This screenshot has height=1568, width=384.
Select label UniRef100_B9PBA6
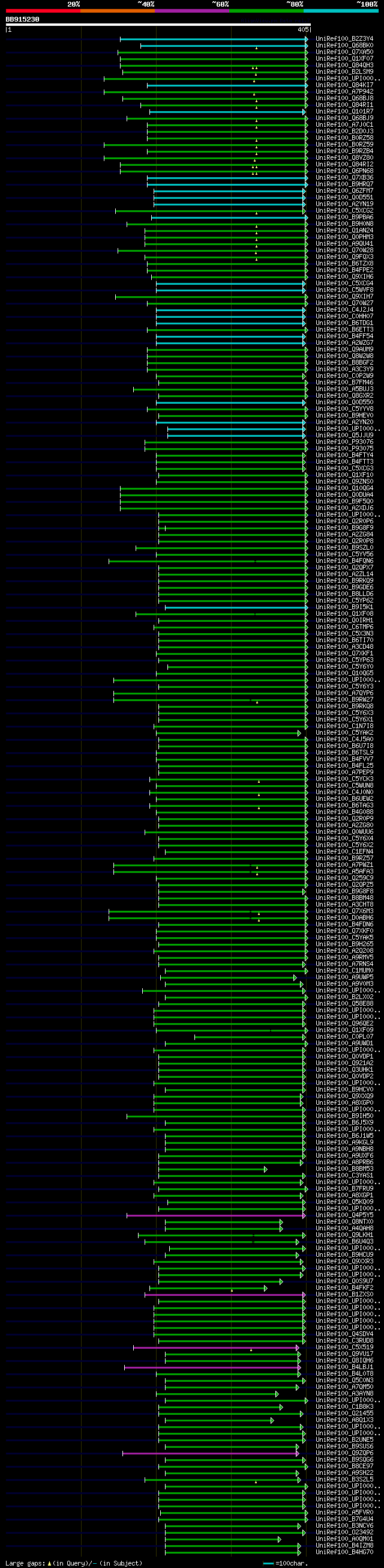[344, 217]
